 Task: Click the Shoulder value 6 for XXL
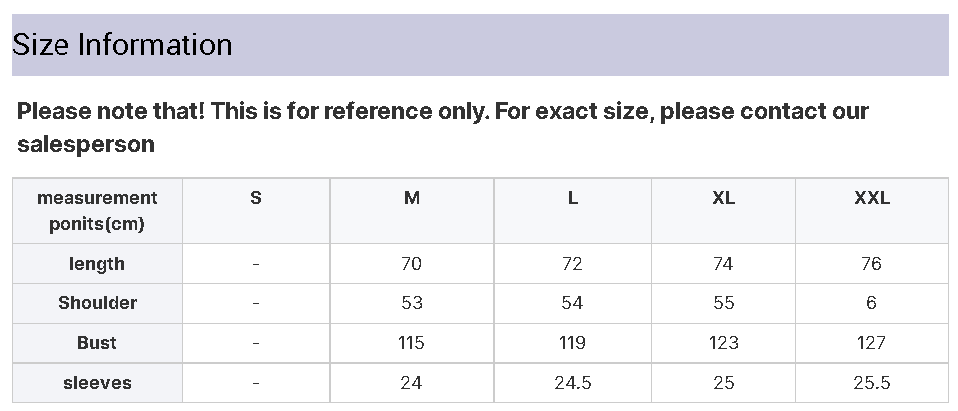pyautogui.click(x=872, y=303)
